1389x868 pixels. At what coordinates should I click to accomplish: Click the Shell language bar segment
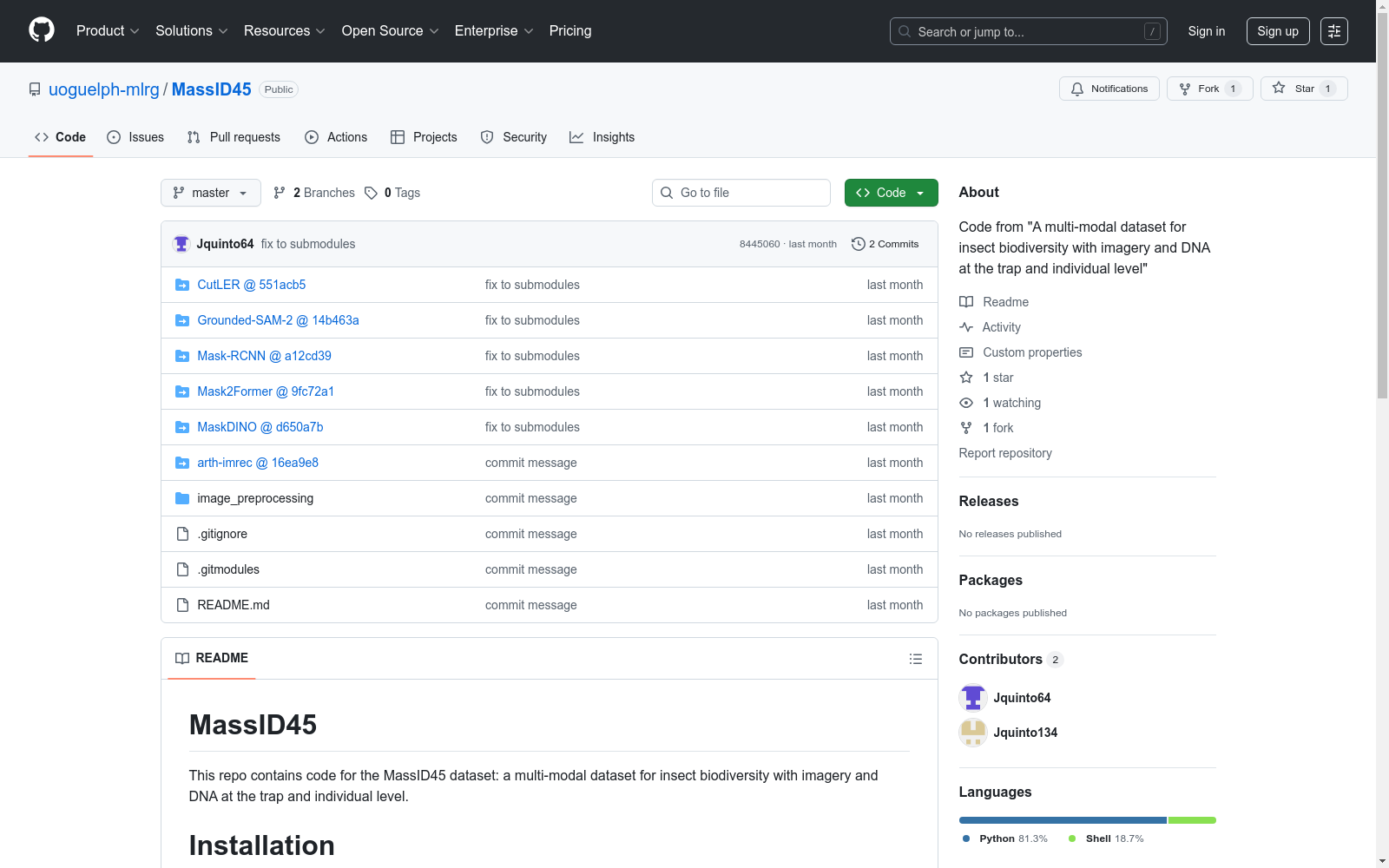tap(1192, 820)
